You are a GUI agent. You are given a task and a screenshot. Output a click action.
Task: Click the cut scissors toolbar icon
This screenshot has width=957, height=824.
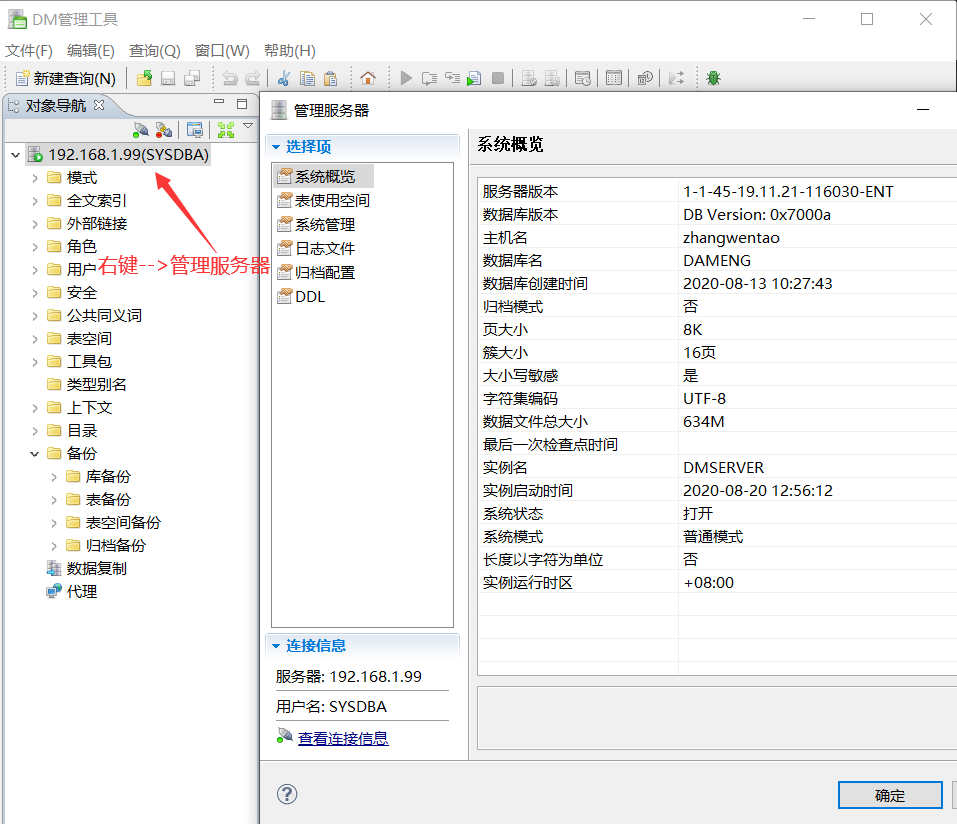pyautogui.click(x=284, y=78)
